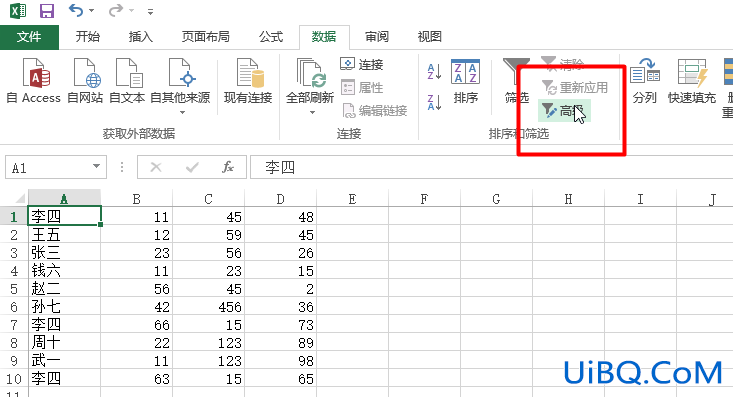Sort ascending A to Z icon
The width and height of the screenshot is (733, 397).
(434, 72)
